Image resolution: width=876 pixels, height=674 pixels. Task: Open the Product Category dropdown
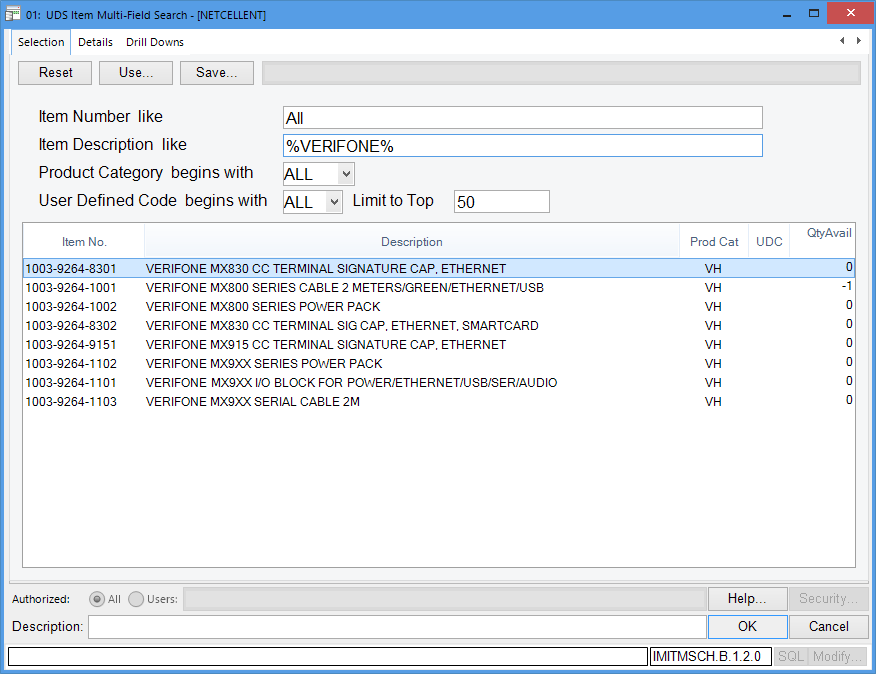point(346,174)
